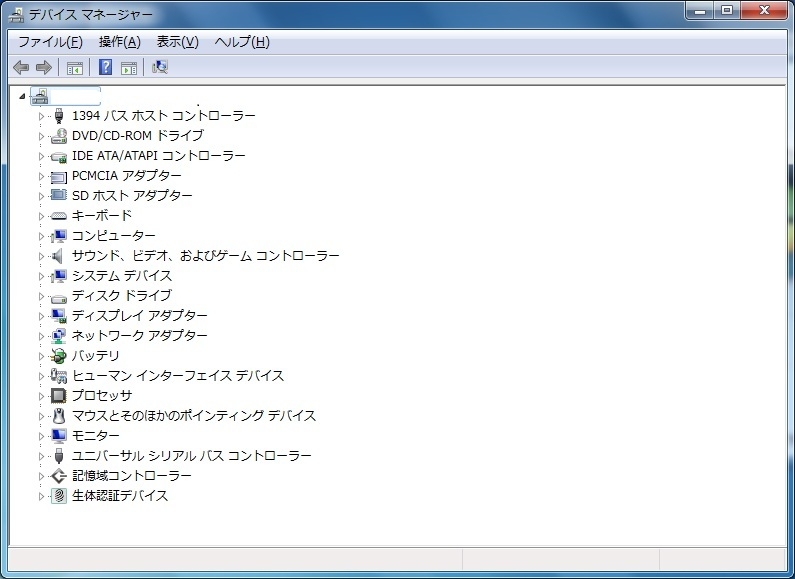This screenshot has width=795, height=579.
Task: Expand ユニバーサル シリアル バス コントローラー node
Action: click(42, 456)
